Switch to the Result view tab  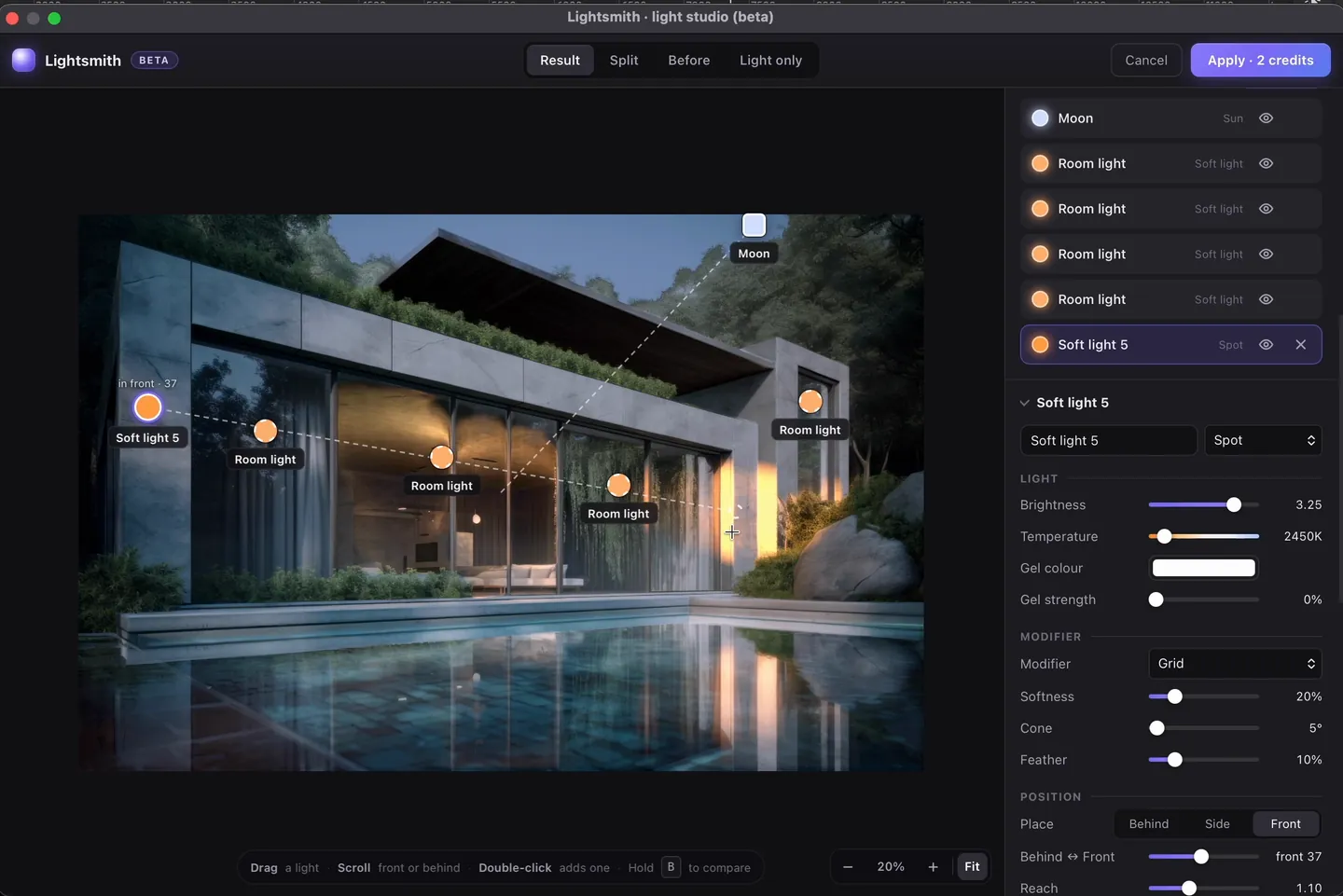click(x=560, y=61)
